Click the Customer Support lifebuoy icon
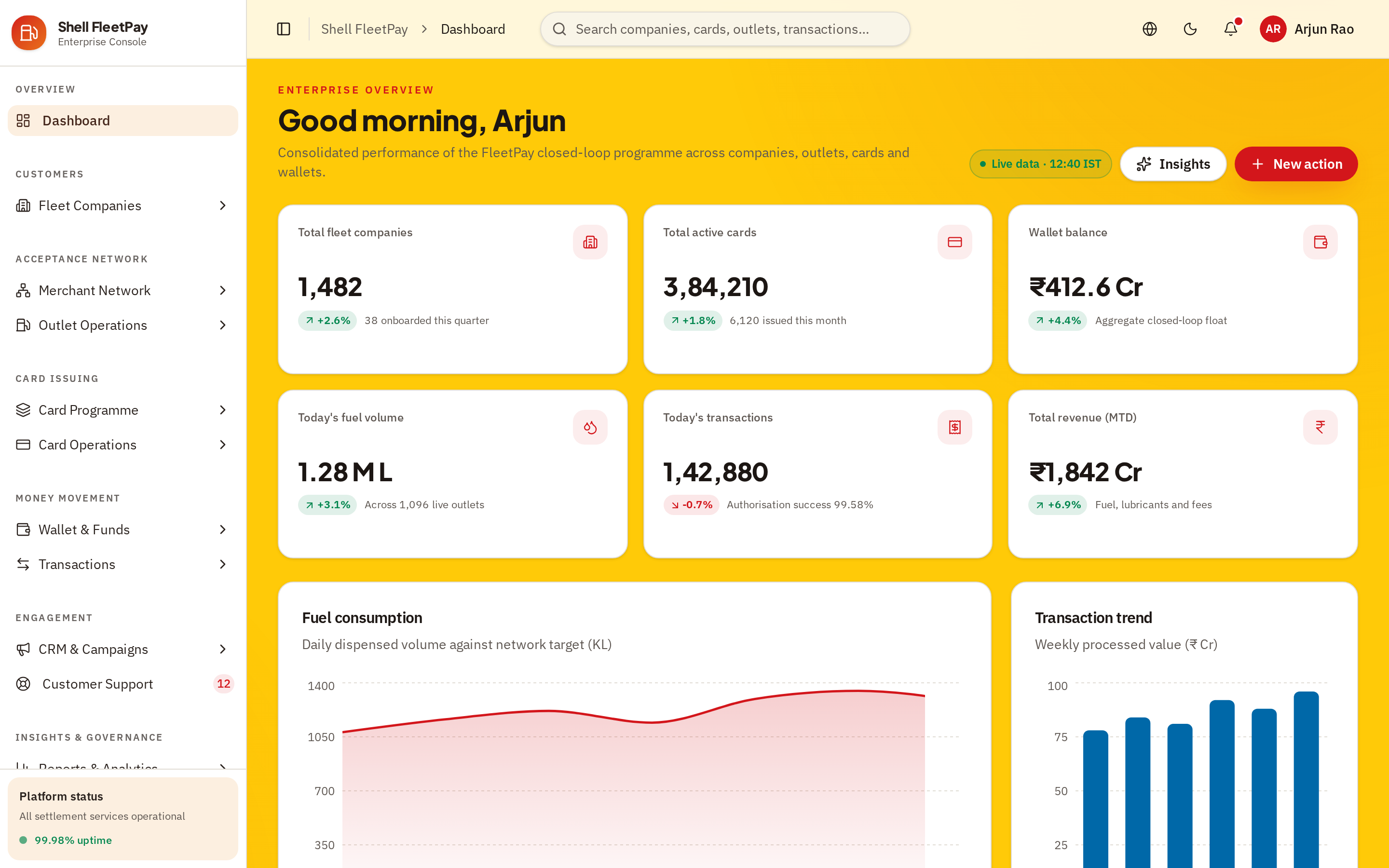Viewport: 1389px width, 868px height. tap(23, 684)
